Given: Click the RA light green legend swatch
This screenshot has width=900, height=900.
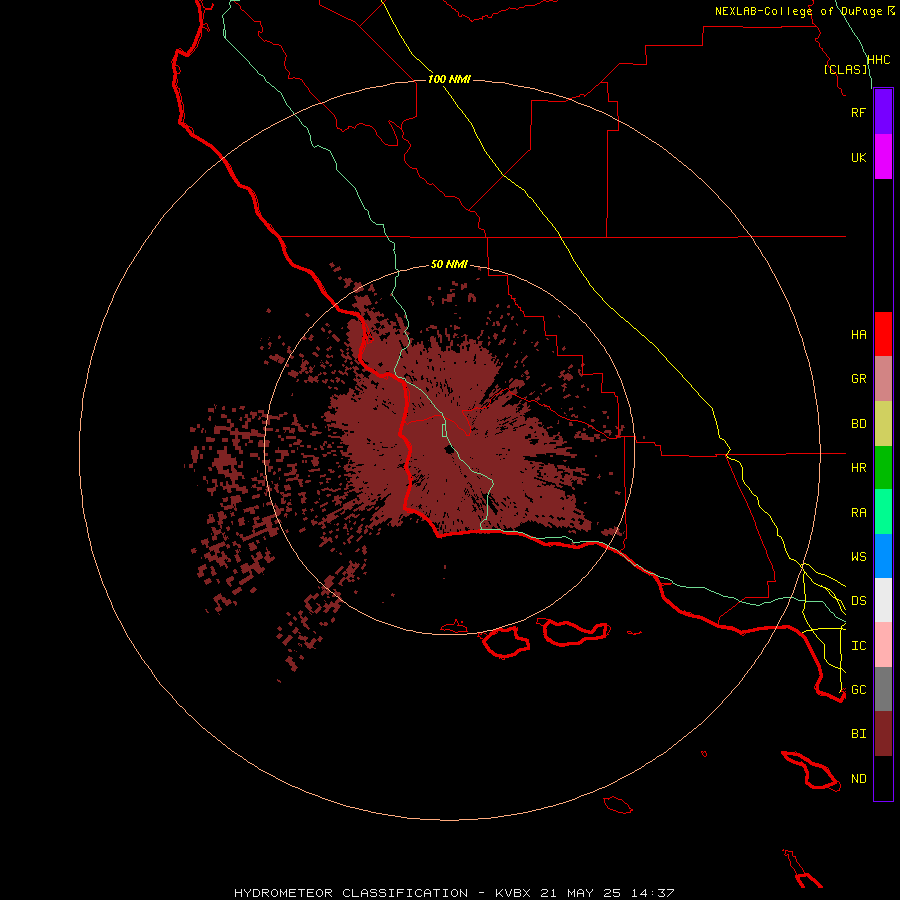Looking at the screenshot, I should point(883,512).
